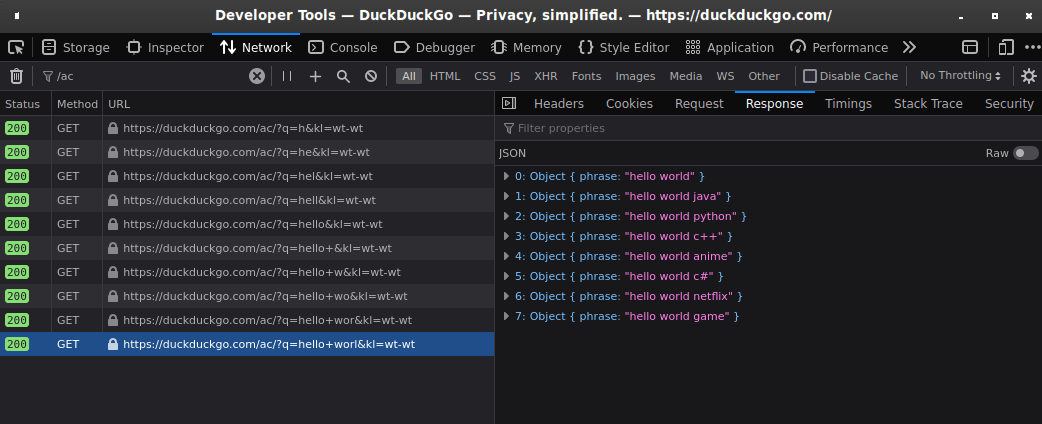Filter requests by HTML
This screenshot has width=1042, height=424.
(445, 76)
